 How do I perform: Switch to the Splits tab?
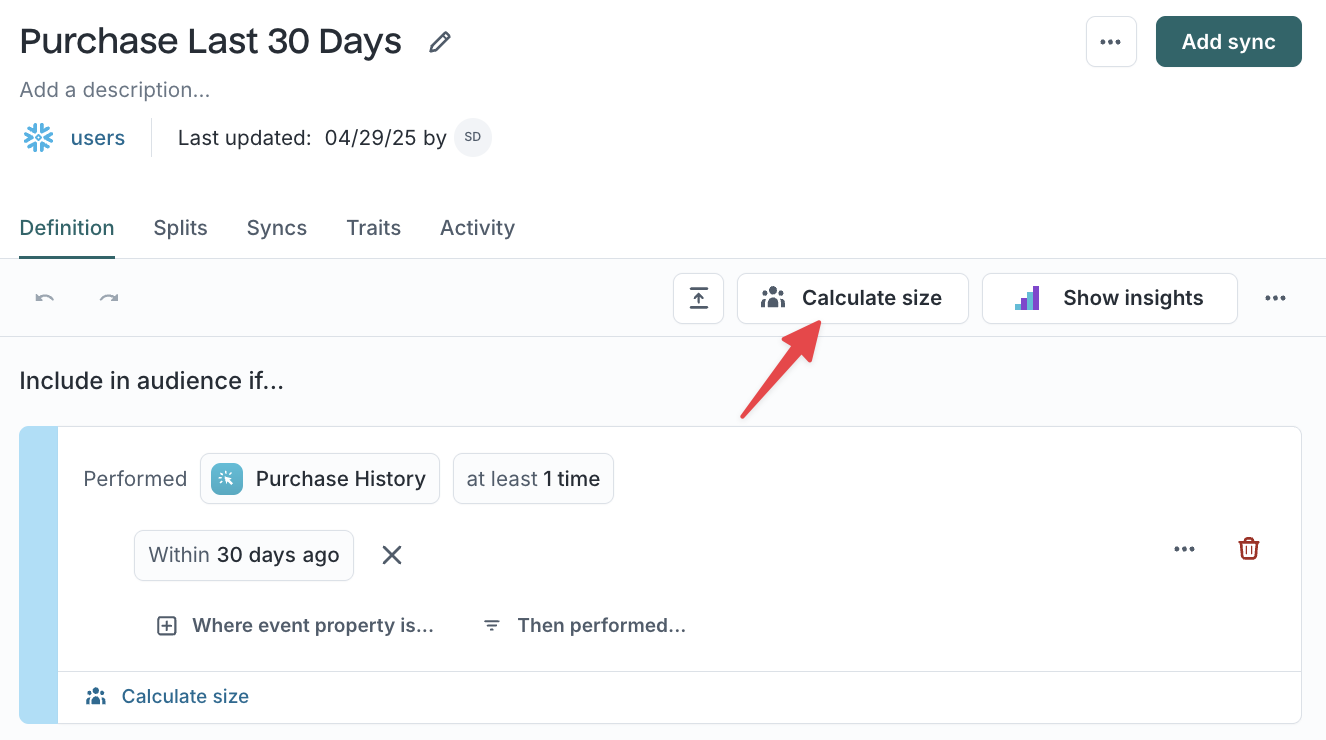click(x=180, y=228)
